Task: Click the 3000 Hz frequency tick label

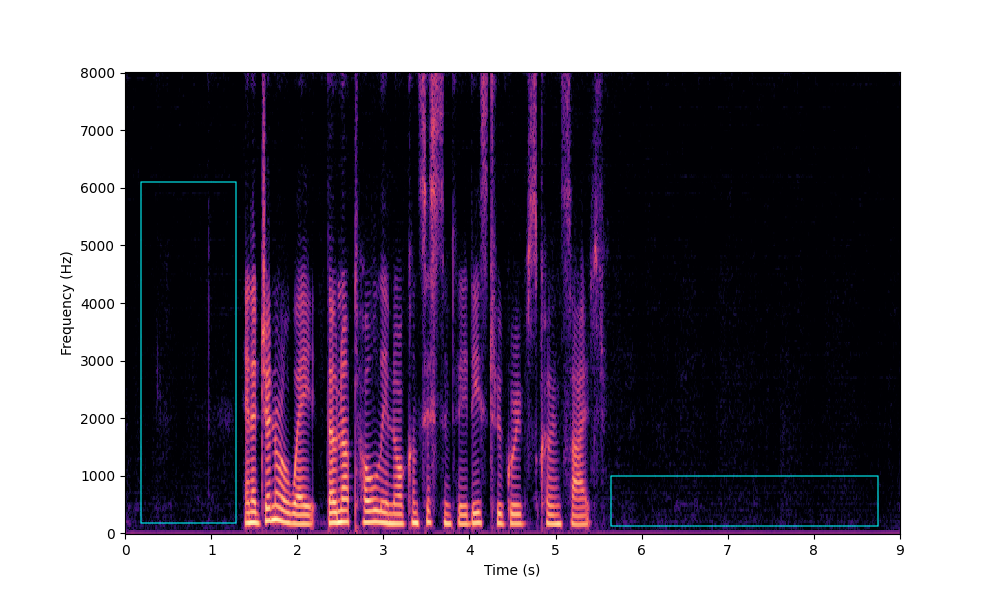Action: tap(101, 361)
